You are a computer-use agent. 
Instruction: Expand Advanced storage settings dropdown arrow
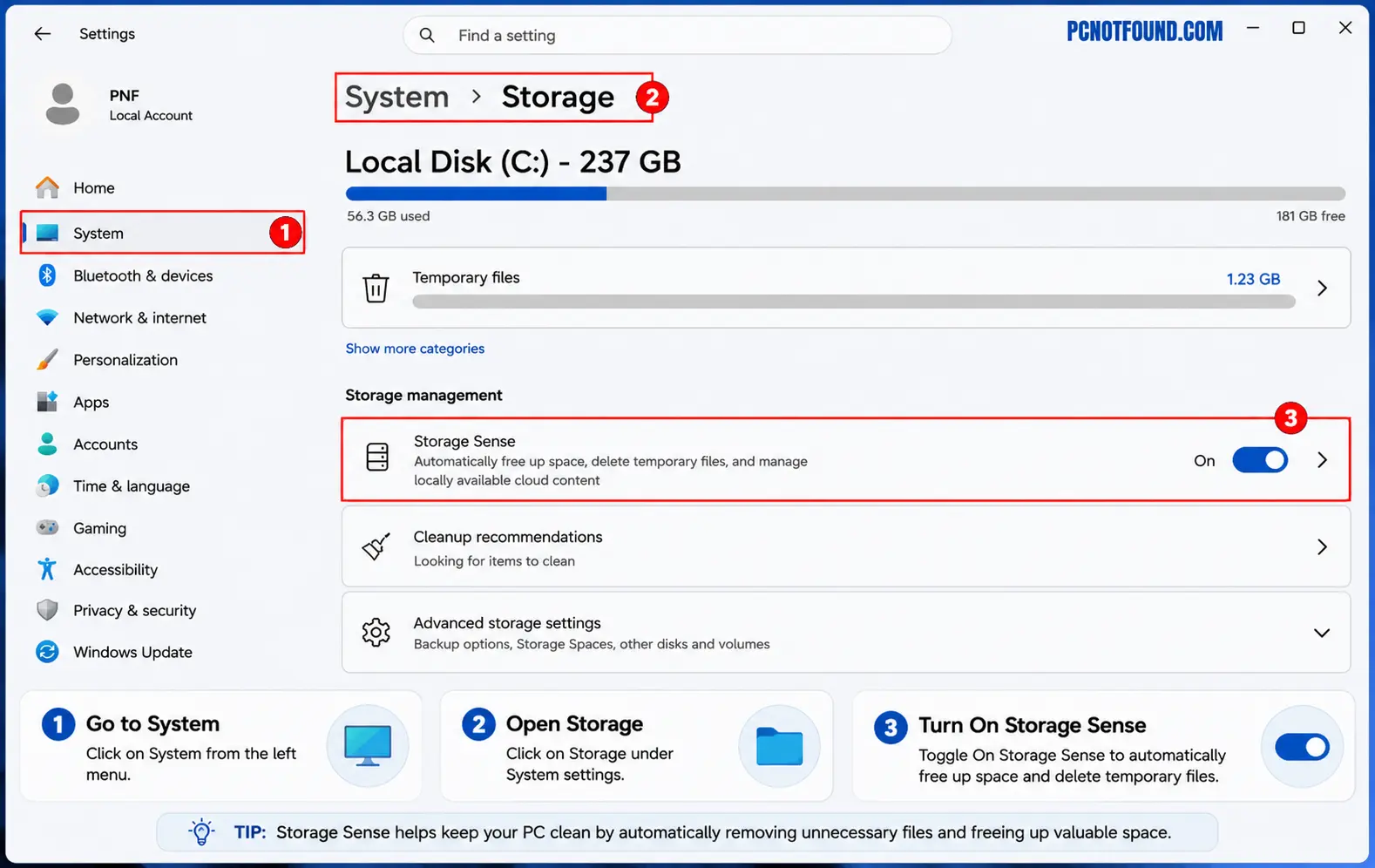pos(1322,633)
